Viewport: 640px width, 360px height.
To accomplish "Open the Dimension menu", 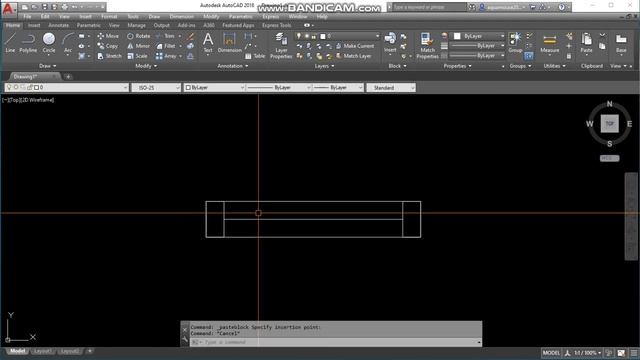I will (182, 17).
